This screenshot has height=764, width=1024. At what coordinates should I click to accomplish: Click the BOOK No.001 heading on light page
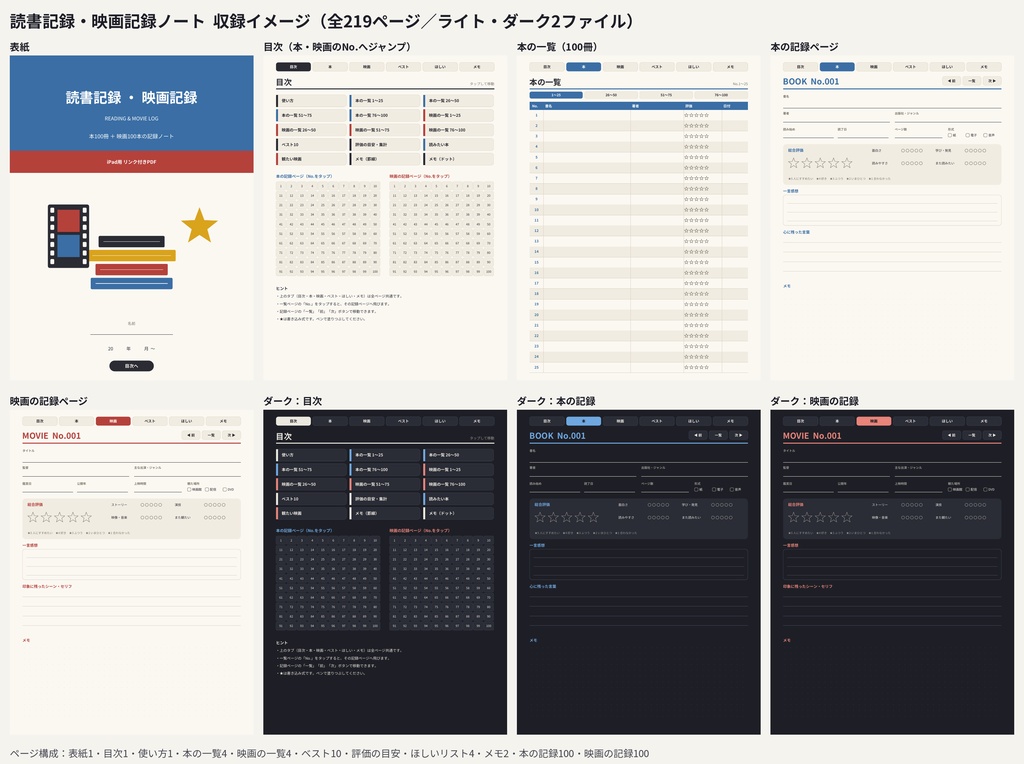coord(811,82)
